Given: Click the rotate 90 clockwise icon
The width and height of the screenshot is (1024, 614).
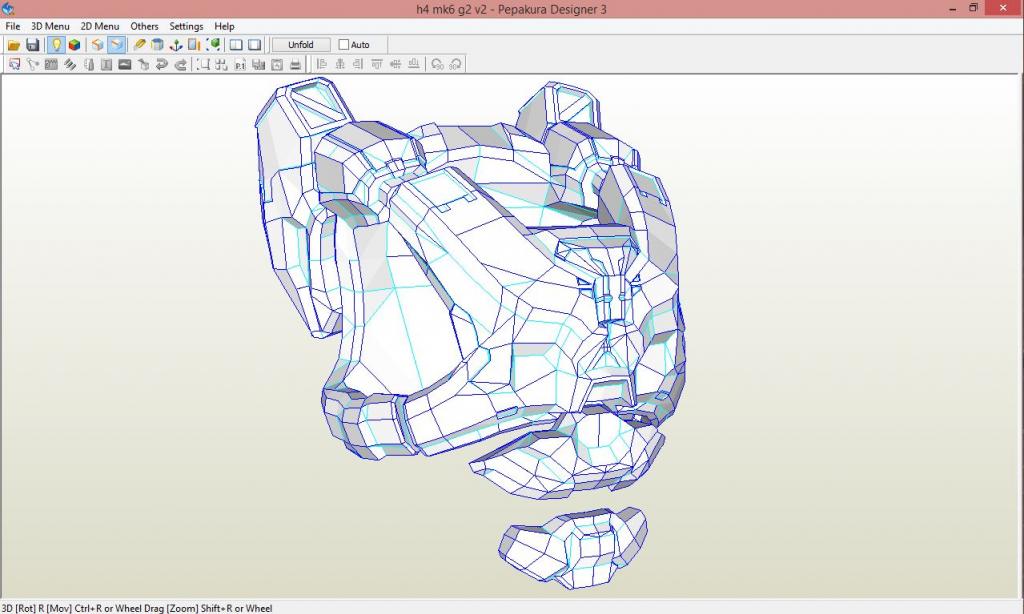Looking at the screenshot, I should (x=455, y=64).
